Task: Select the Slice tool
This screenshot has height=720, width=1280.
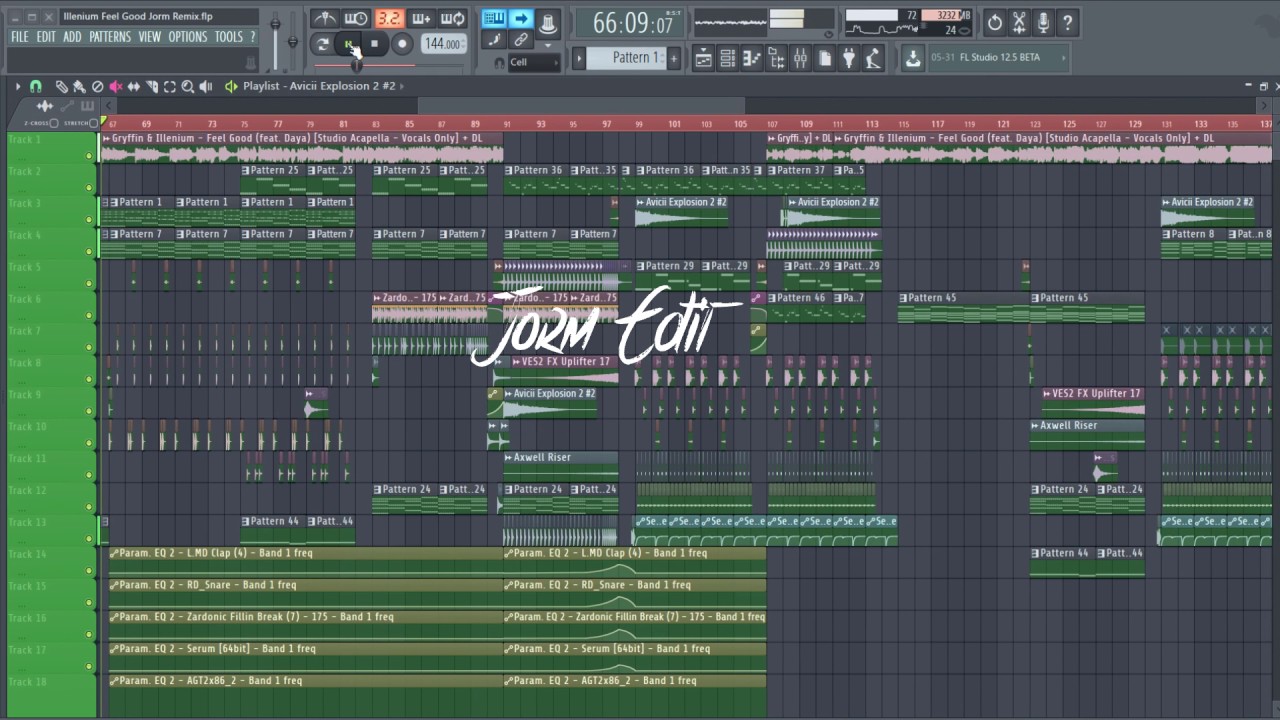Action: coord(151,87)
